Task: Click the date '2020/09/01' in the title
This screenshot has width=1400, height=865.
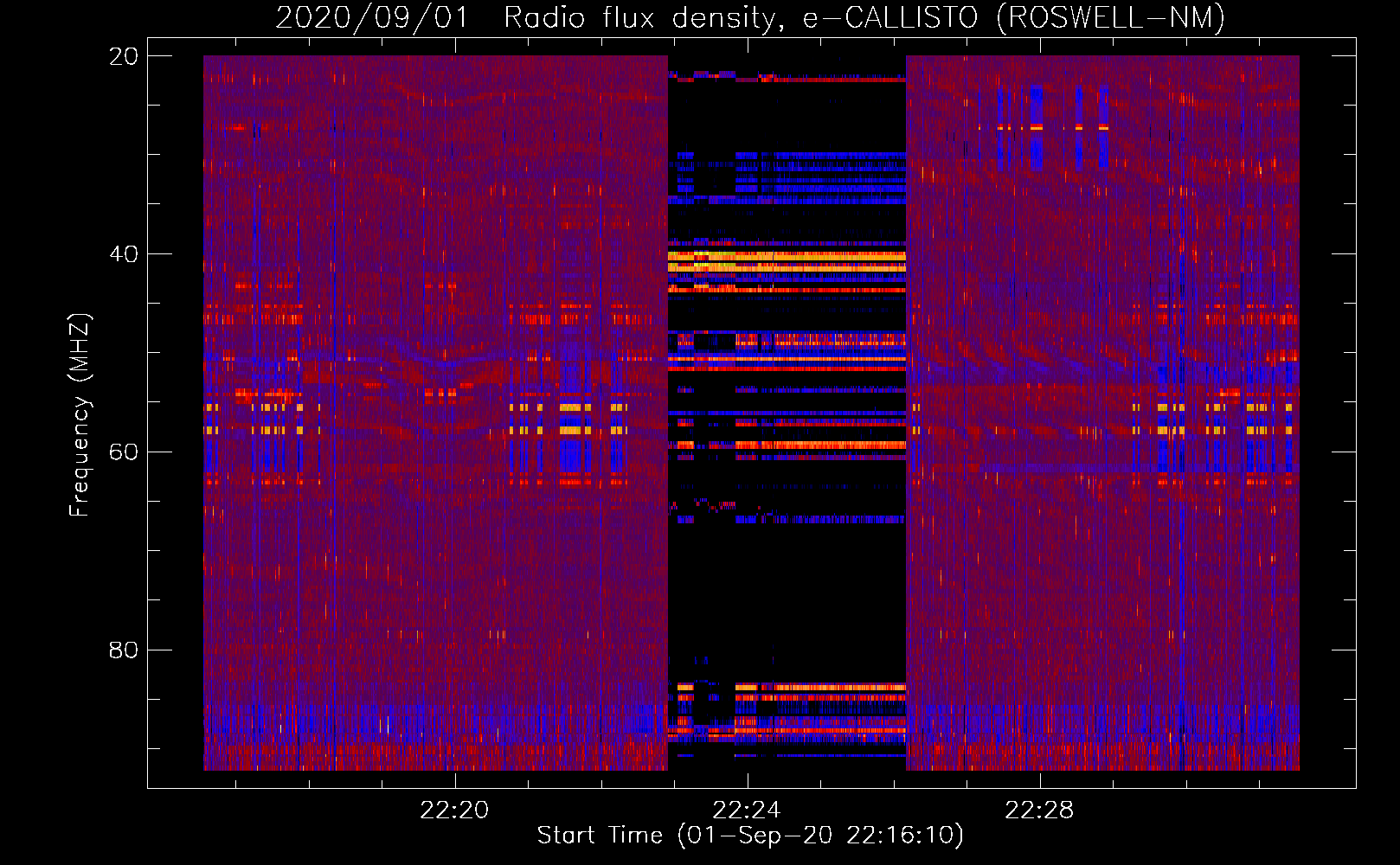Action: click(372, 17)
